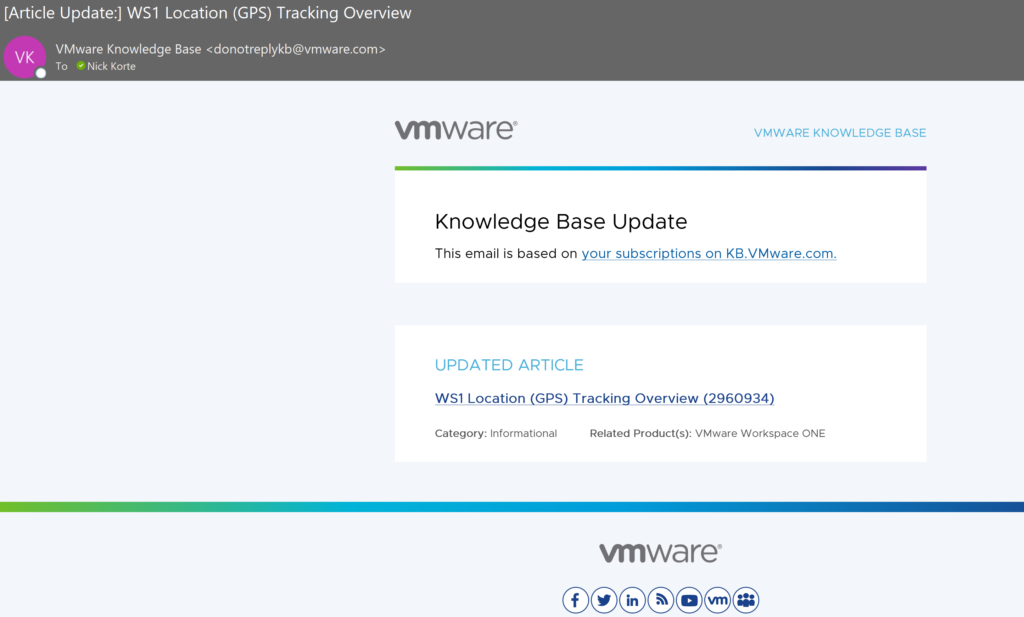
Task: Open the VMWARE KNOWLEDGE BASE link
Action: point(840,133)
